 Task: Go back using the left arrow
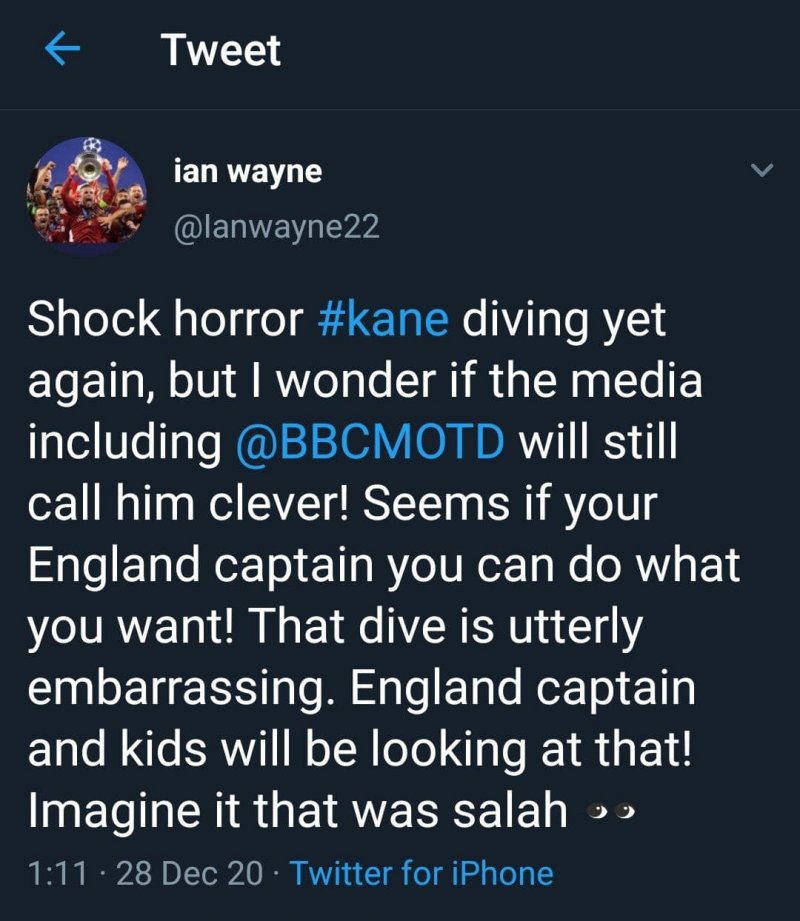pos(63,51)
